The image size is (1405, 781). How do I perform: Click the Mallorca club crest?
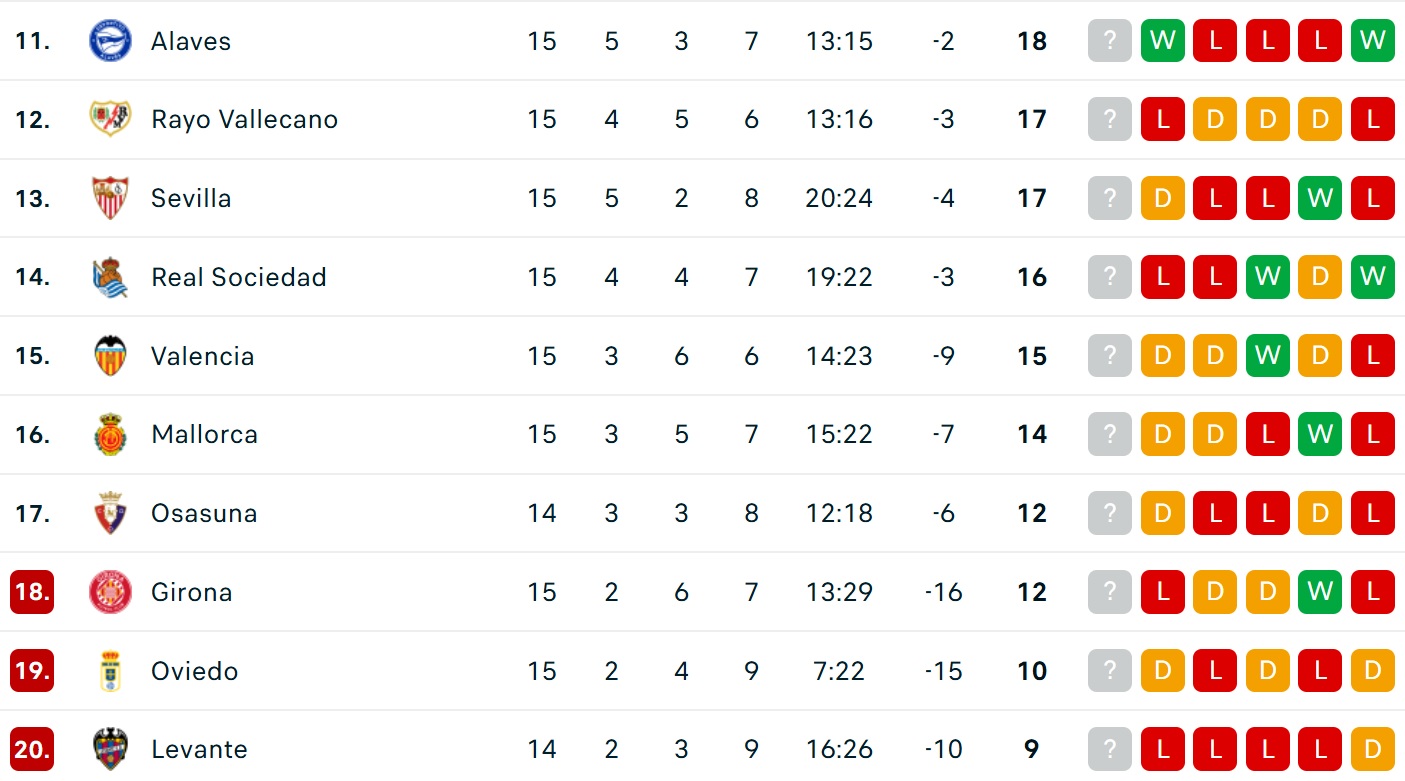coord(110,434)
